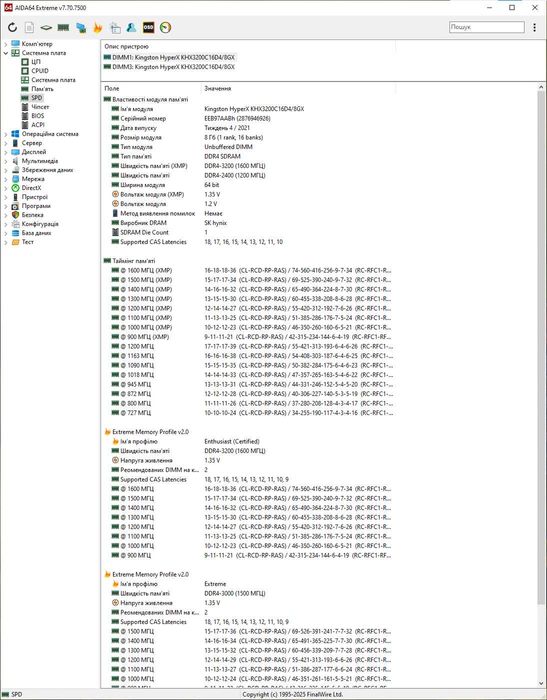Click the Enthusiast (Certified) profile name value
Screen dimensions: 547x700
[x=232, y=442]
